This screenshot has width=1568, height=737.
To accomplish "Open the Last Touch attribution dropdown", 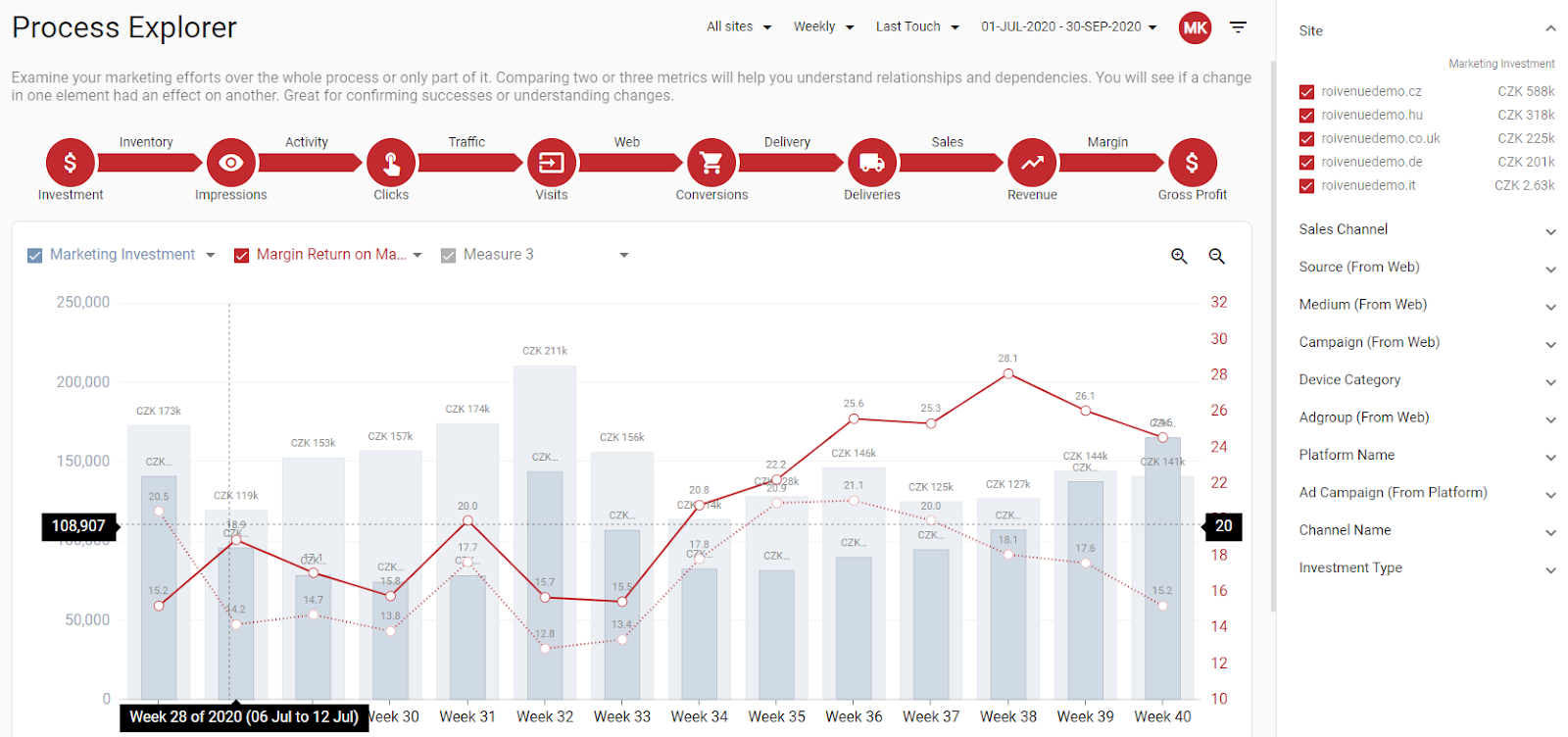I will click(917, 26).
